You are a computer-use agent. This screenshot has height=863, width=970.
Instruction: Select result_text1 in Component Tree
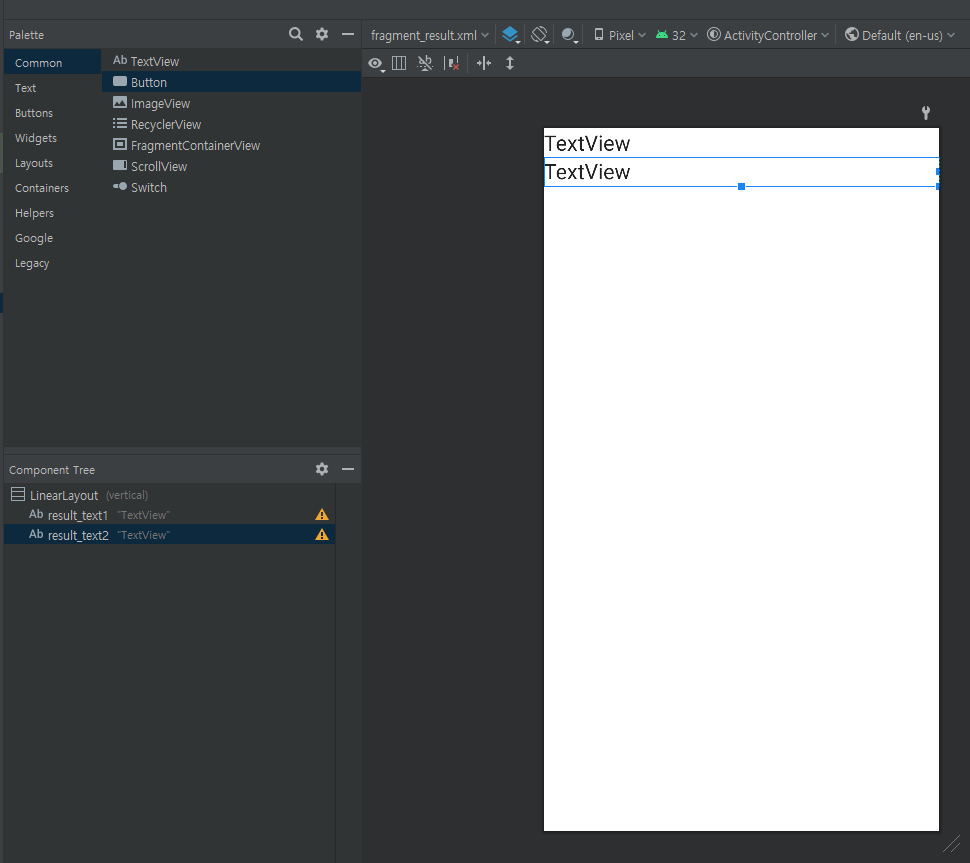coord(170,515)
